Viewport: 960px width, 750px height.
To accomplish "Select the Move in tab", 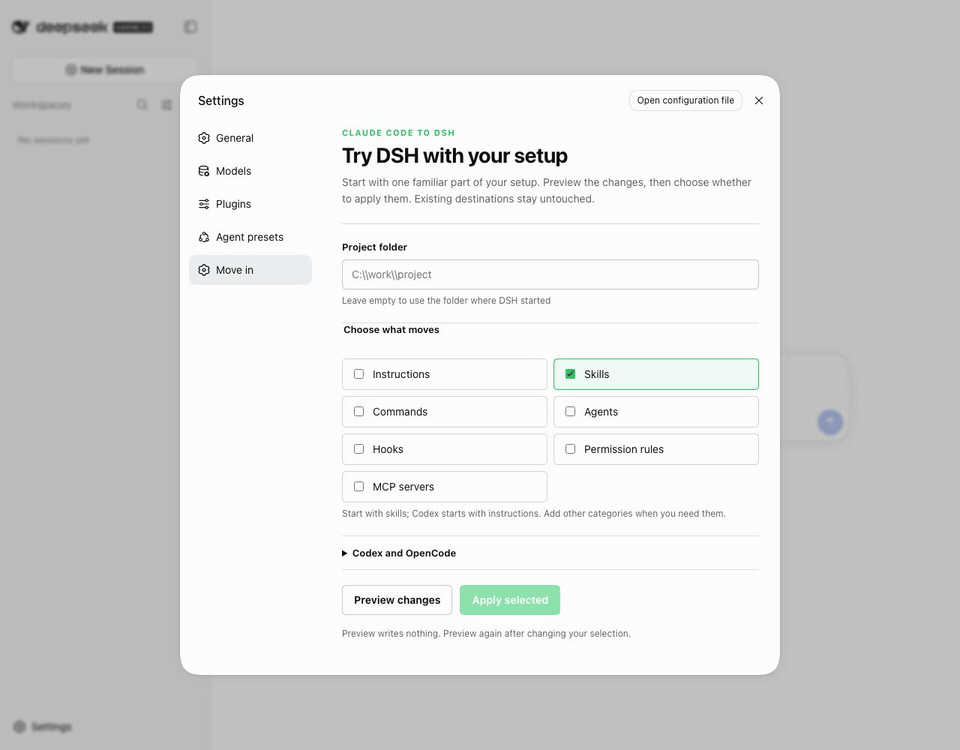I will (x=250, y=270).
